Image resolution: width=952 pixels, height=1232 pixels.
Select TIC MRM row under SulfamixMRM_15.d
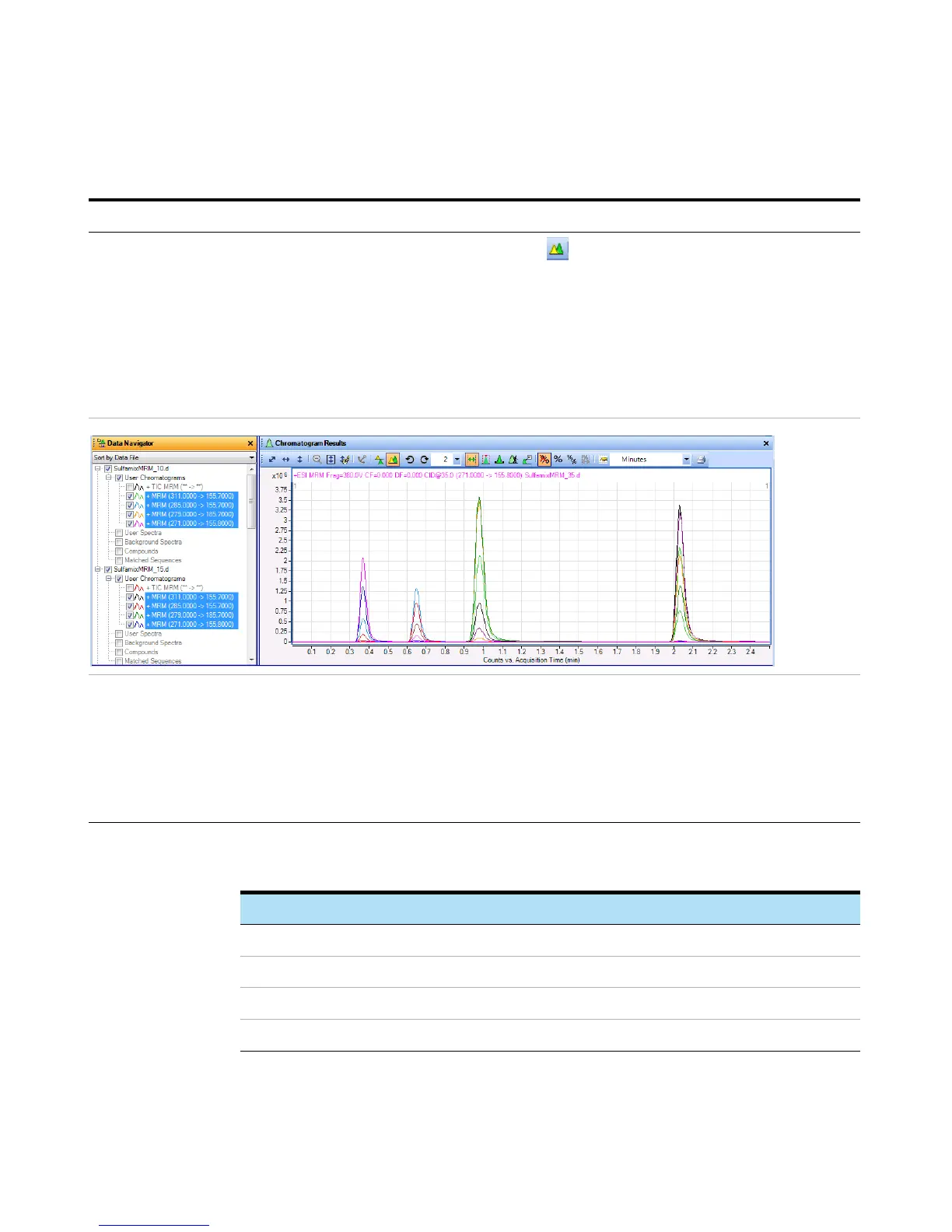coord(174,588)
